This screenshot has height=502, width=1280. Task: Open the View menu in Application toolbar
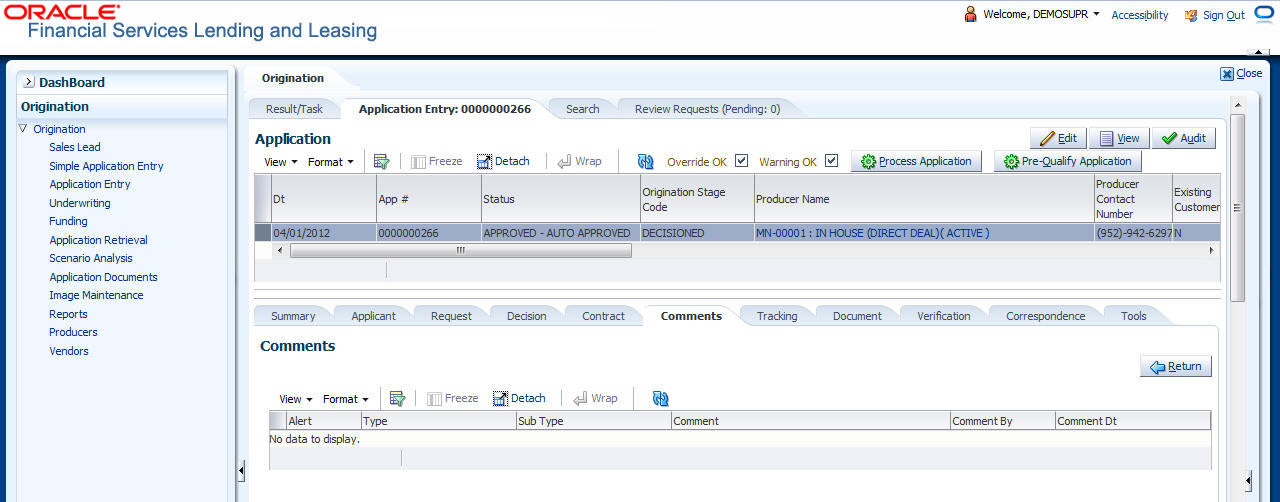coord(280,161)
